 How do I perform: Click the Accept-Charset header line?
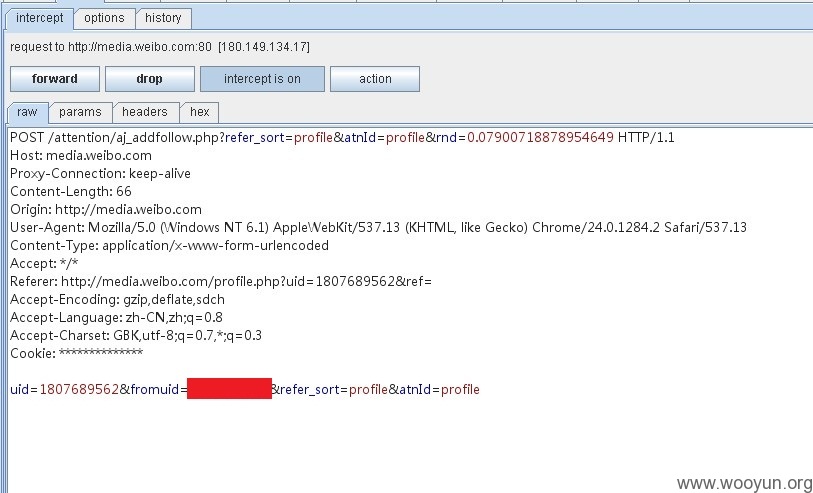(x=136, y=335)
